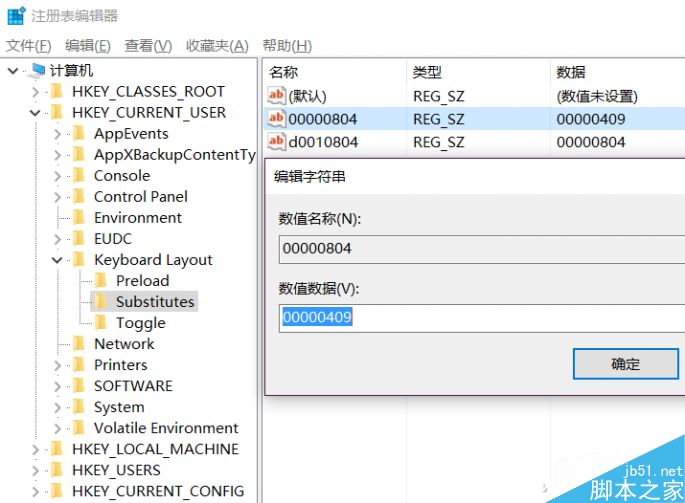Click the 00000409 data cell in the list
The height and width of the screenshot is (503, 685).
(x=591, y=119)
